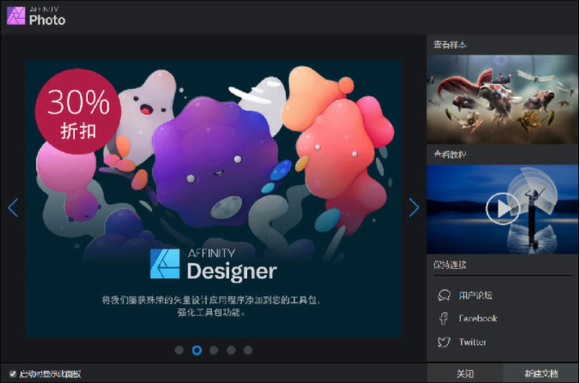
Task: Open the Twitter link text
Action: click(472, 342)
